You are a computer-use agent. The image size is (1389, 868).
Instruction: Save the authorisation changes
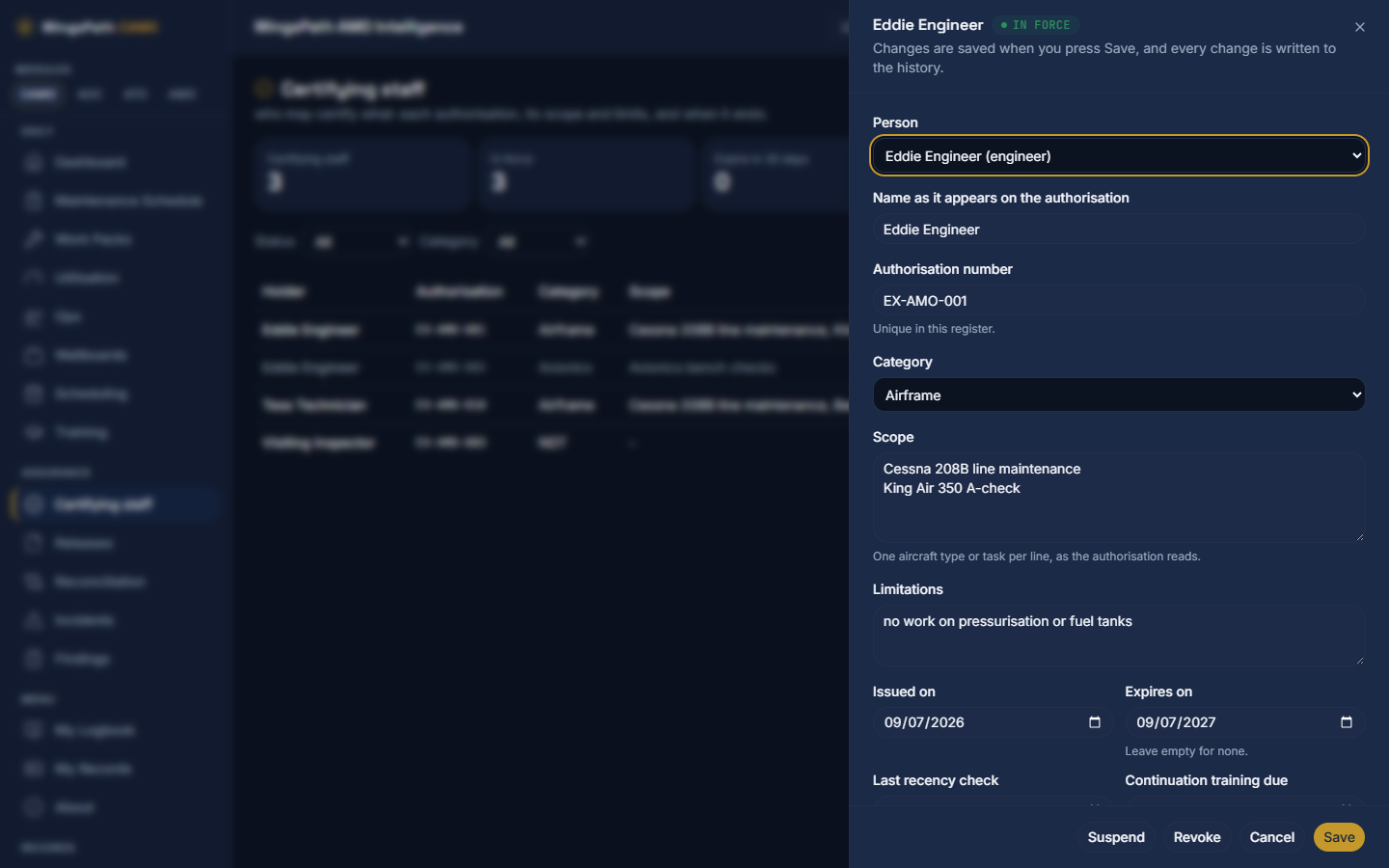coord(1339,837)
